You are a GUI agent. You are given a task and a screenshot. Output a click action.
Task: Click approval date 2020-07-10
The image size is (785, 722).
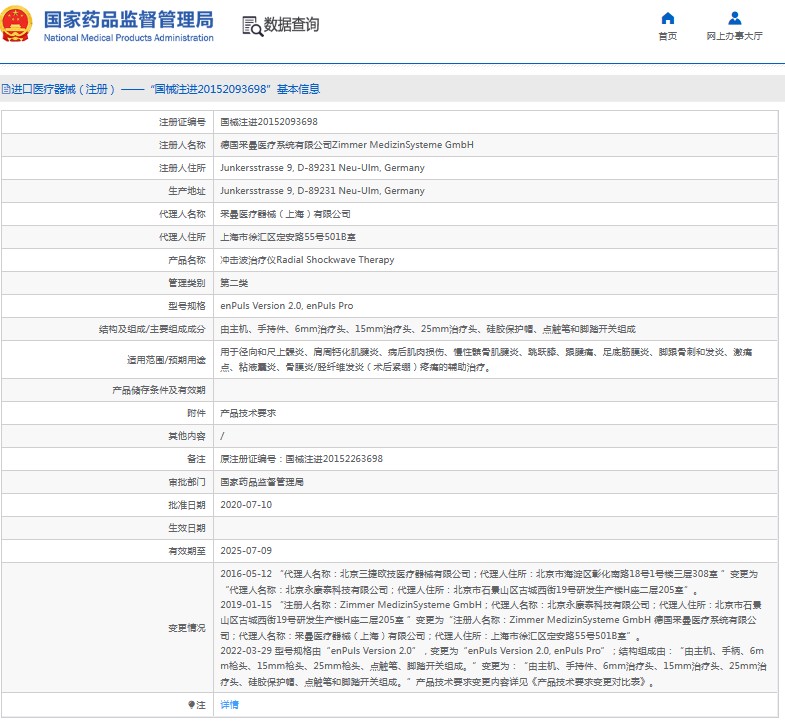[246, 505]
